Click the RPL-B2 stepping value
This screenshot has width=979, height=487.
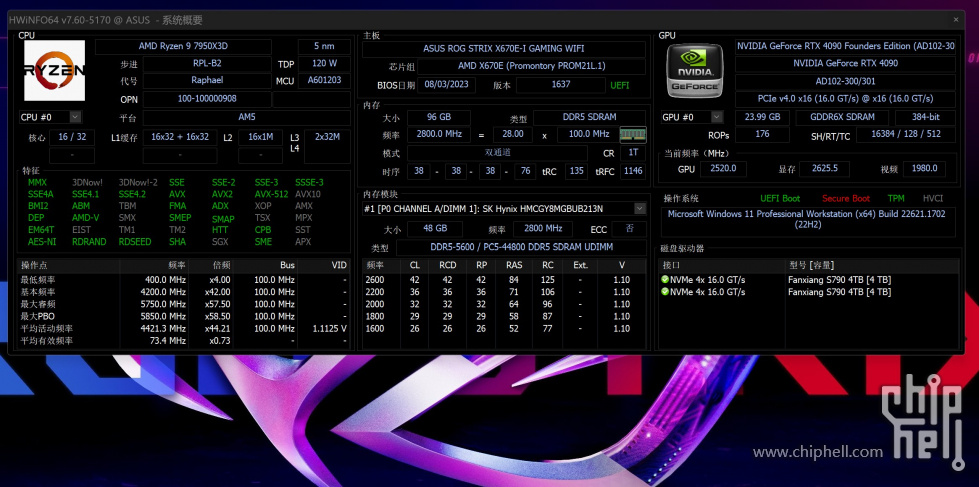pos(207,64)
